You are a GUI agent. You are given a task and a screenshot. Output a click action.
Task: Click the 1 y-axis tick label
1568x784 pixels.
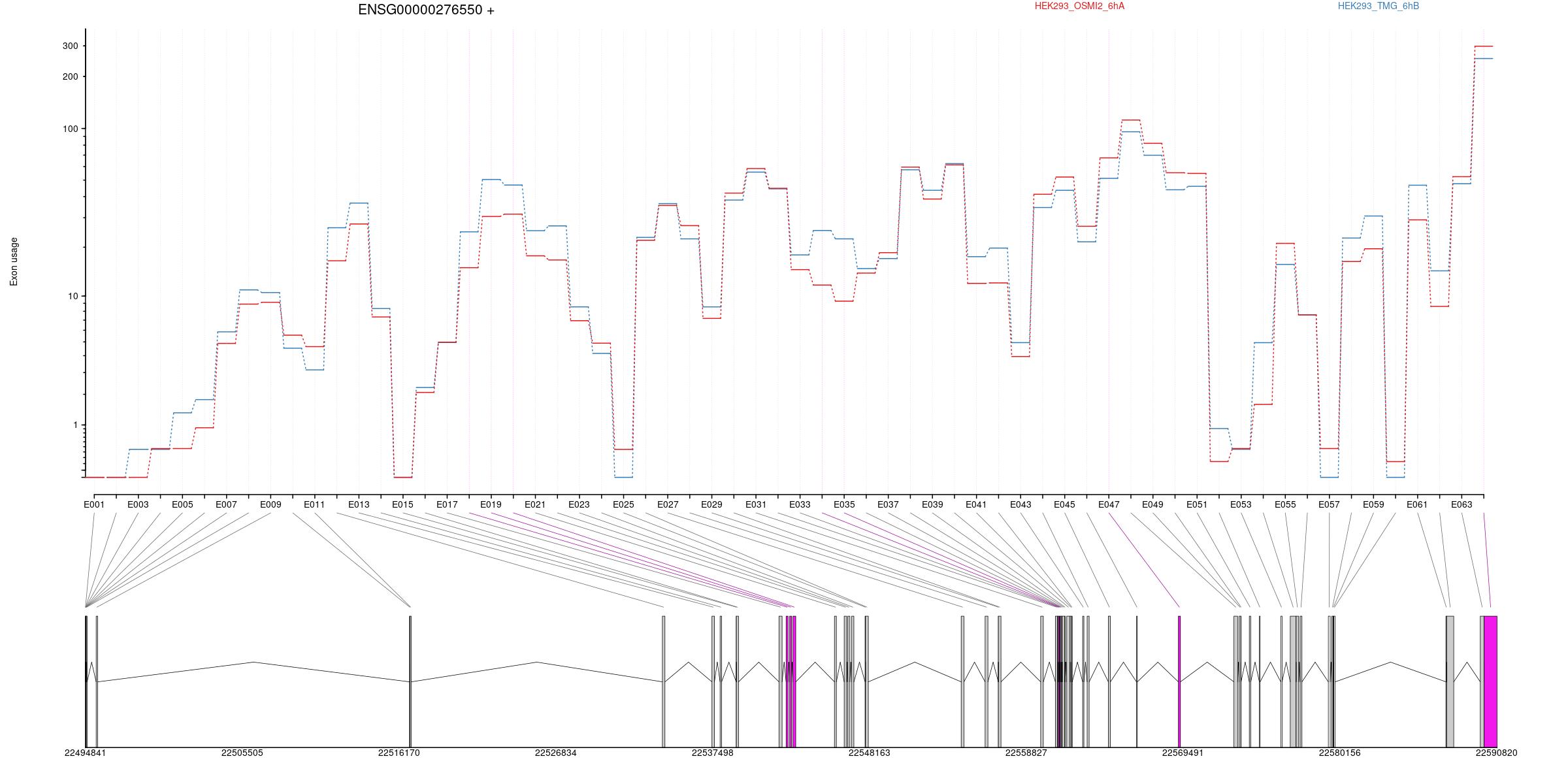point(75,425)
